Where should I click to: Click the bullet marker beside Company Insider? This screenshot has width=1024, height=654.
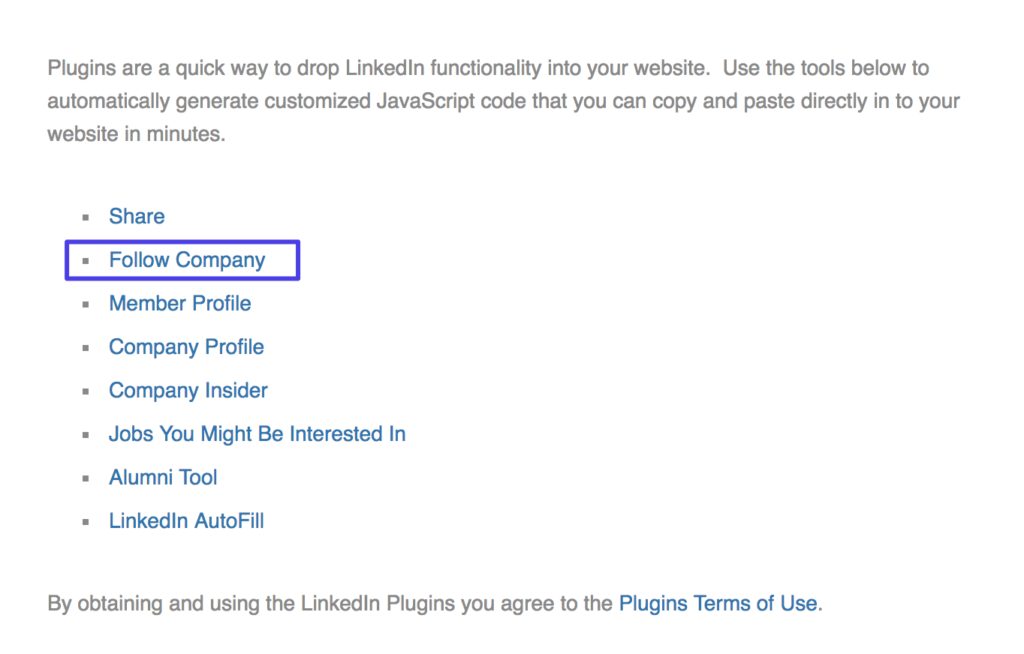[x=86, y=391]
